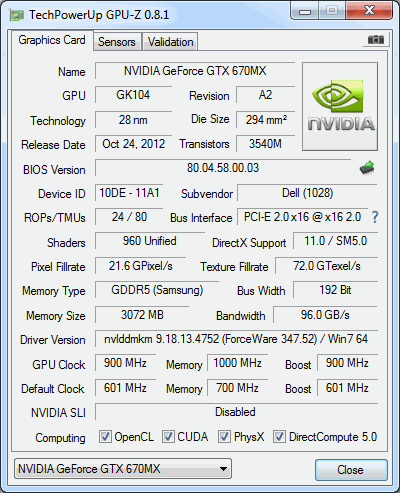Switch to the Sensors tab

[x=117, y=42]
